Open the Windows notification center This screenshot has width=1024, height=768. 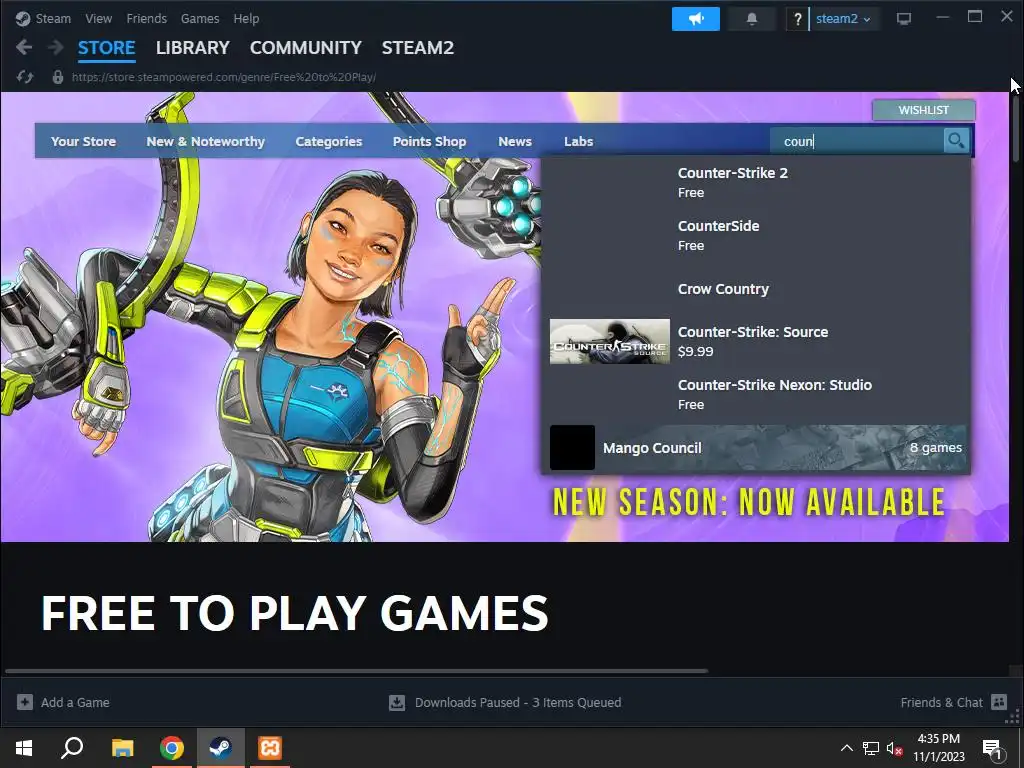(992, 748)
